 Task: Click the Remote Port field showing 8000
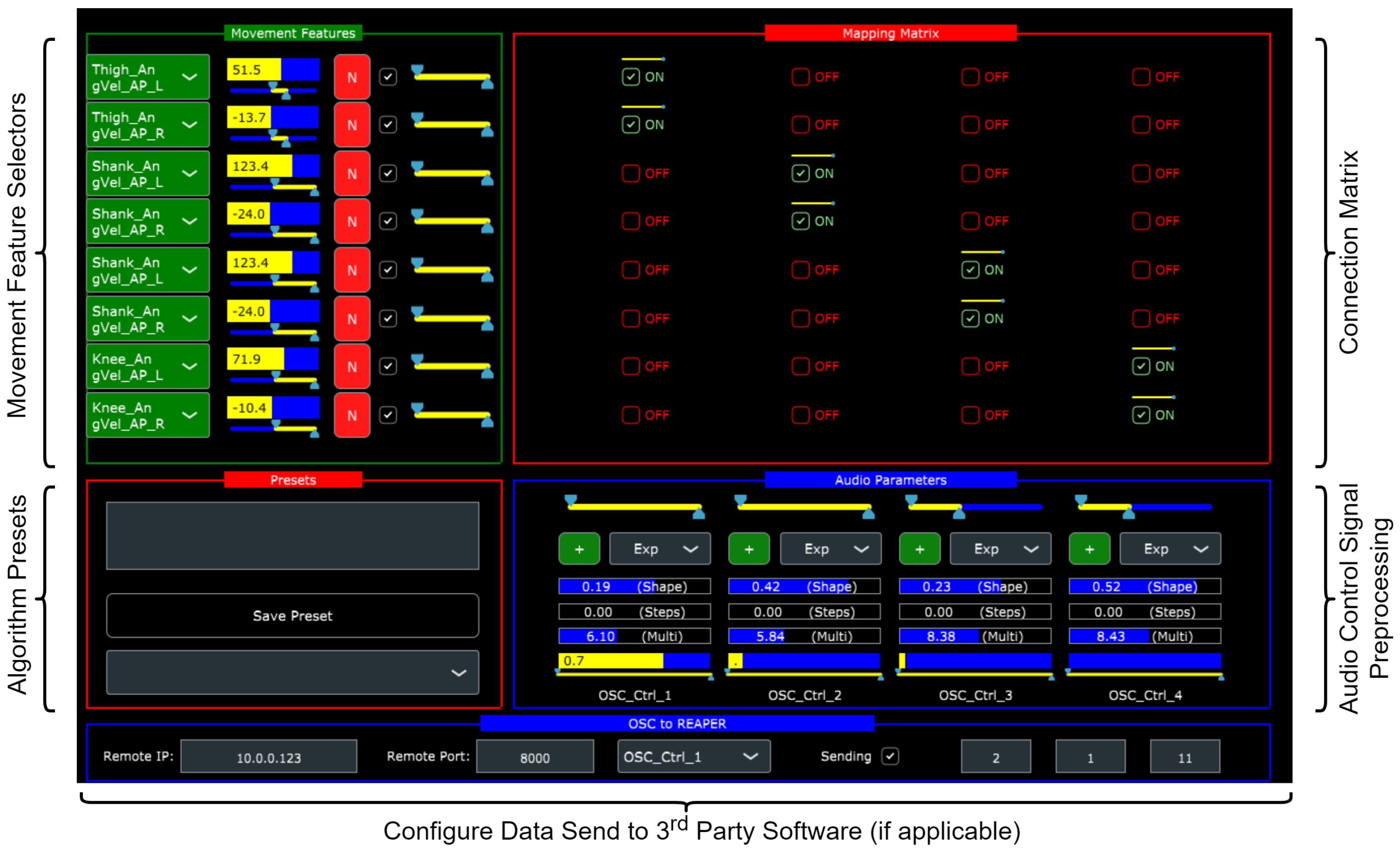pos(534,756)
